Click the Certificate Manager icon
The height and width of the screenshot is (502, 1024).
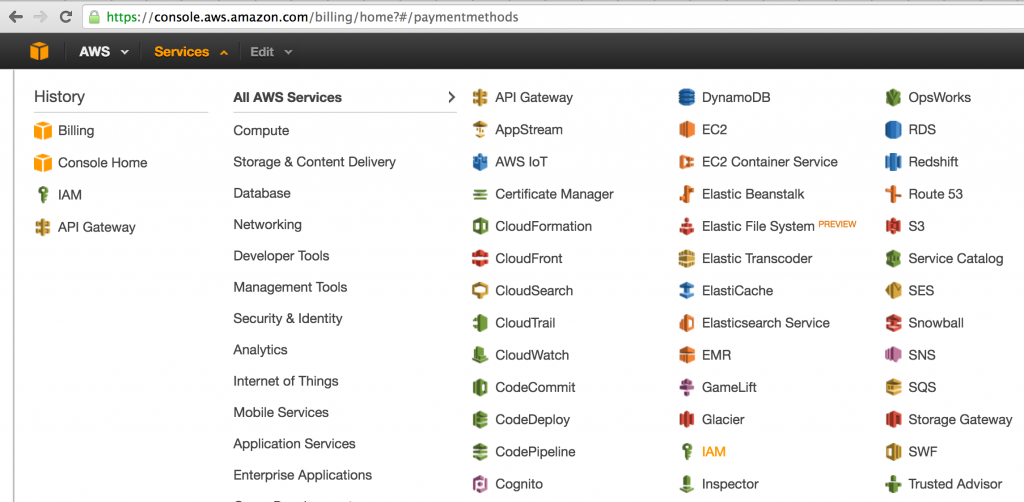[480, 195]
